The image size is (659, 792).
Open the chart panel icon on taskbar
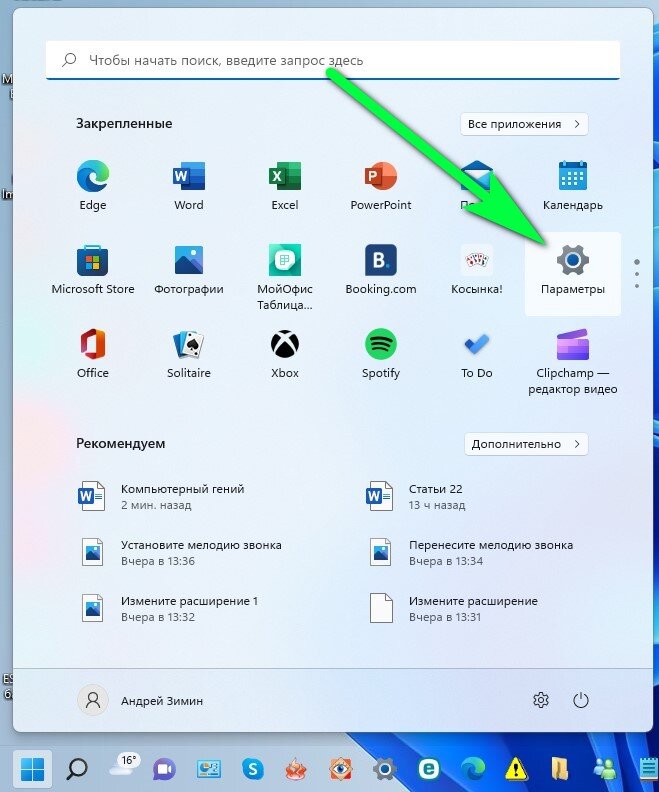(x=209, y=769)
